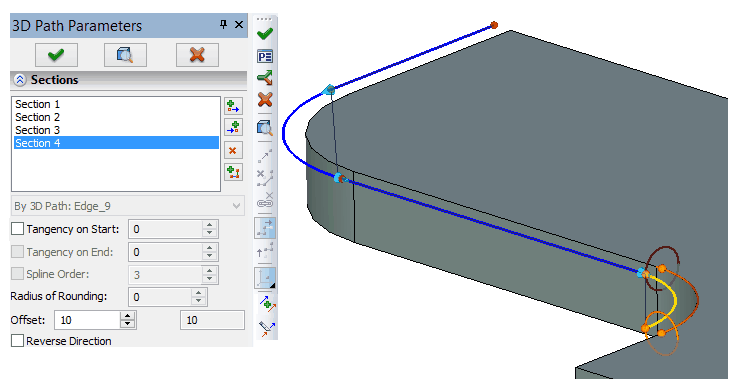The height and width of the screenshot is (384, 732).
Task: Click the preview icon in vertical toolbar
Action: (265, 127)
